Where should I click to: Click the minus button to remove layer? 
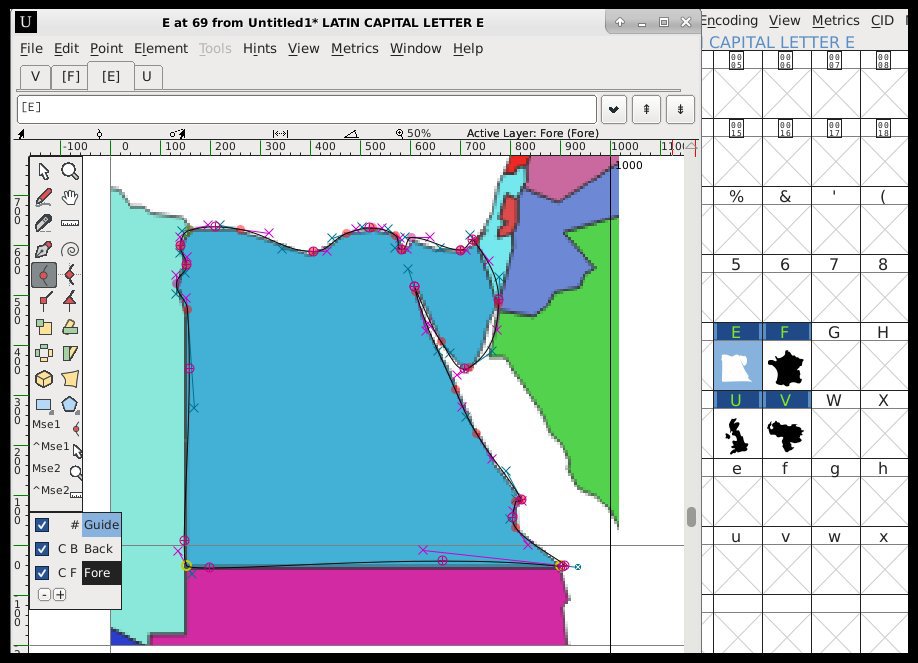click(44, 595)
